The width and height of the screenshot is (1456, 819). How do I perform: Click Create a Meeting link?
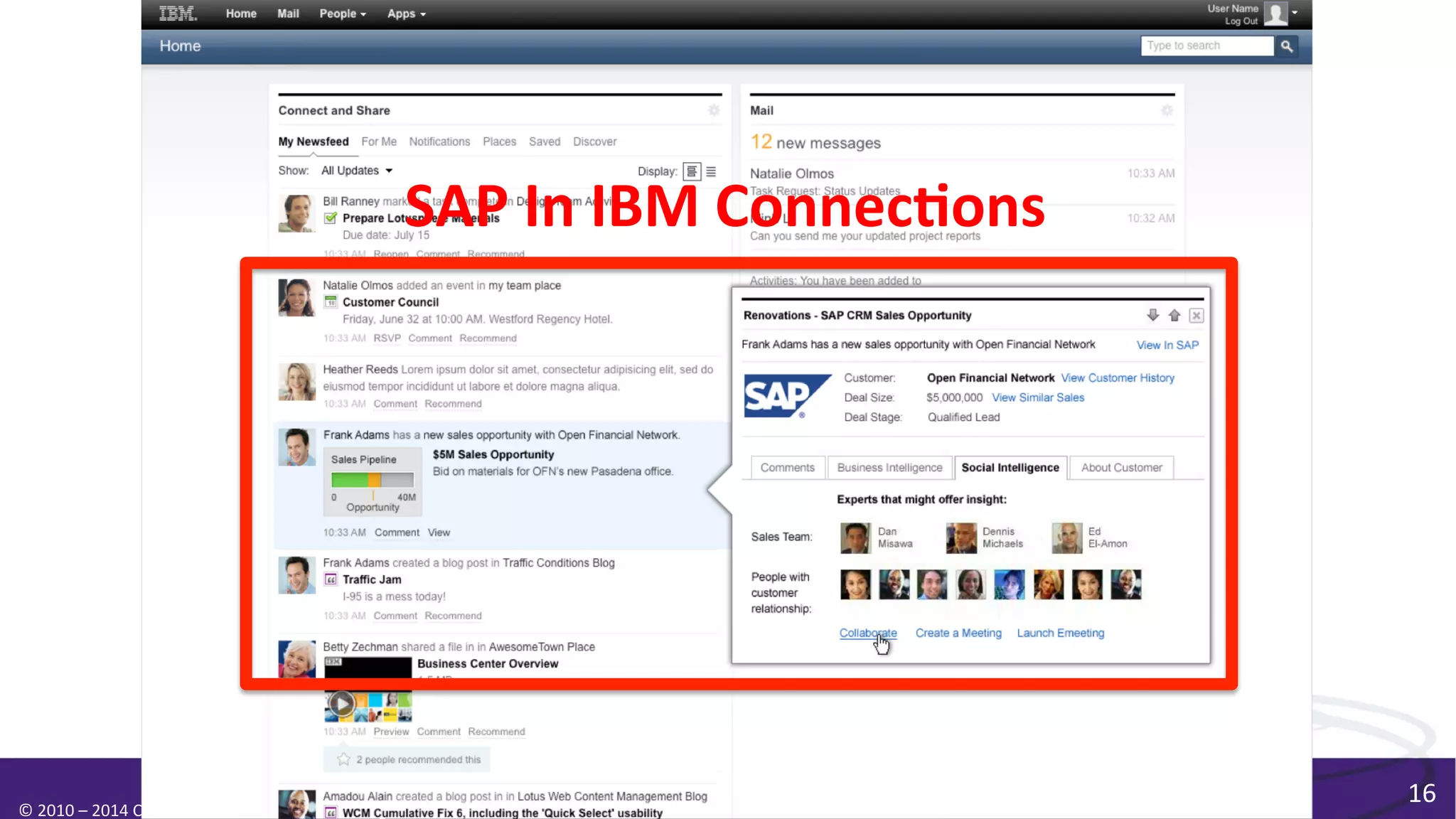click(x=958, y=633)
